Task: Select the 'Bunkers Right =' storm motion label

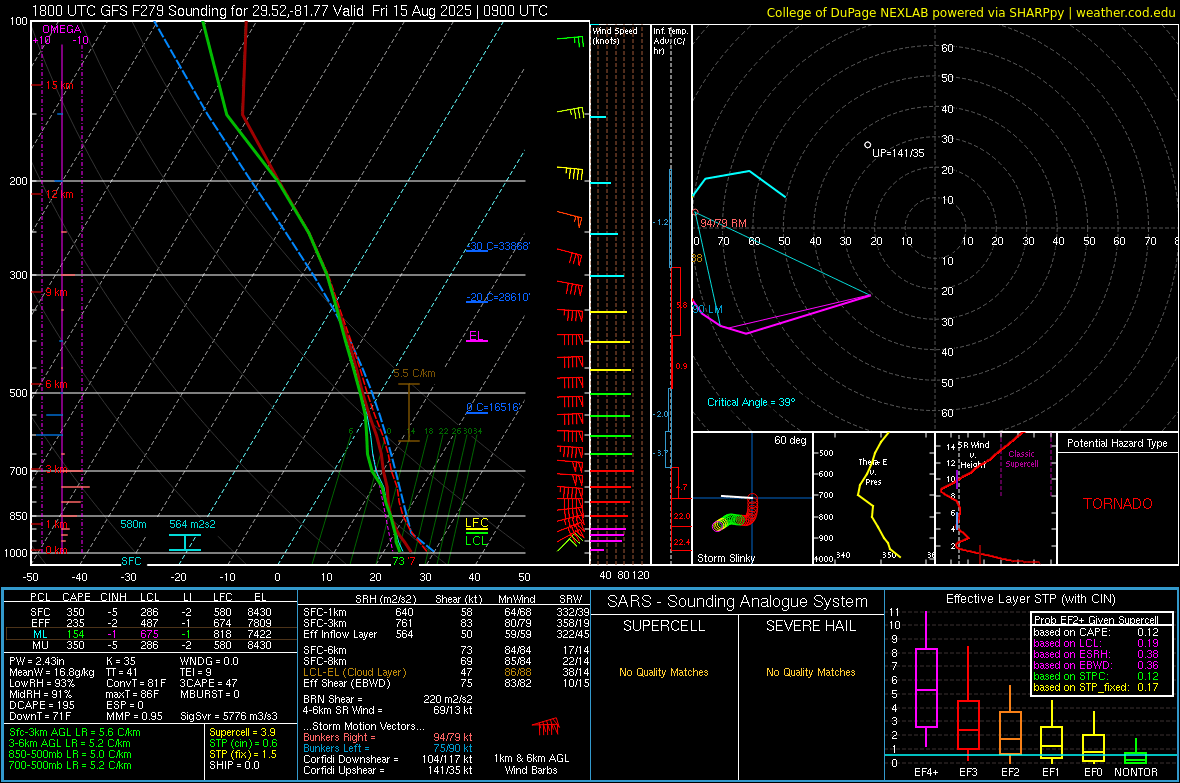Action: pyautogui.click(x=339, y=737)
